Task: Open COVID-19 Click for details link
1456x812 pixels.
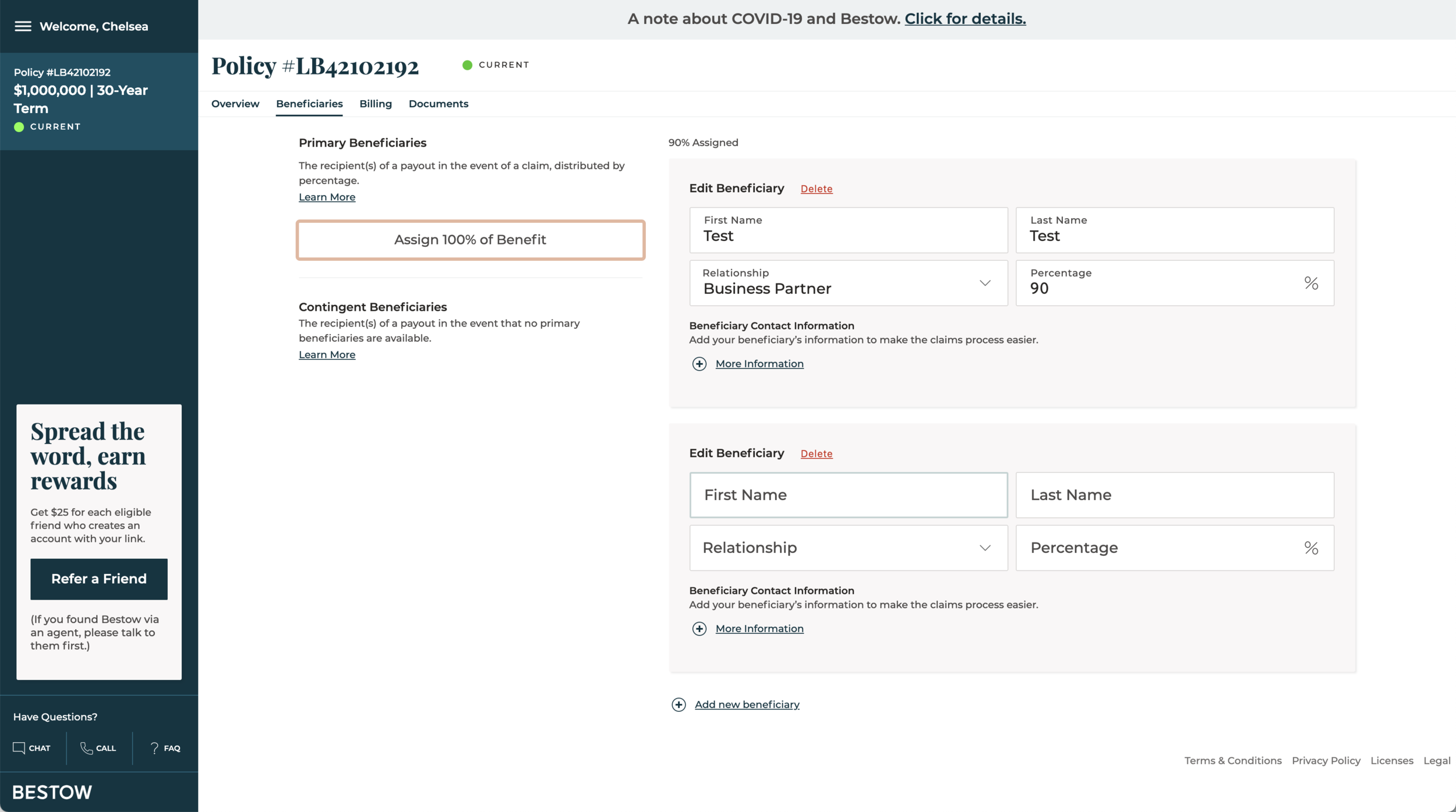Action: coord(964,19)
